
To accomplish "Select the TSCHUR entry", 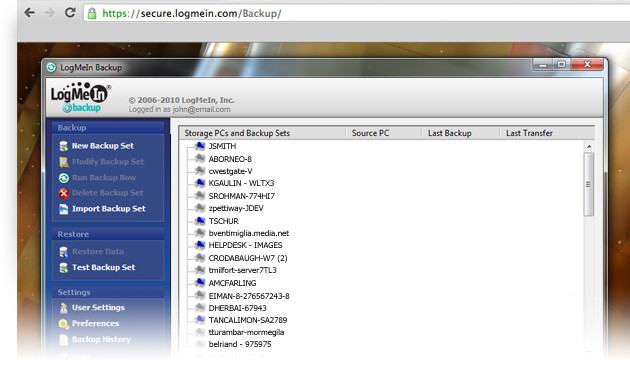I will click(223, 221).
